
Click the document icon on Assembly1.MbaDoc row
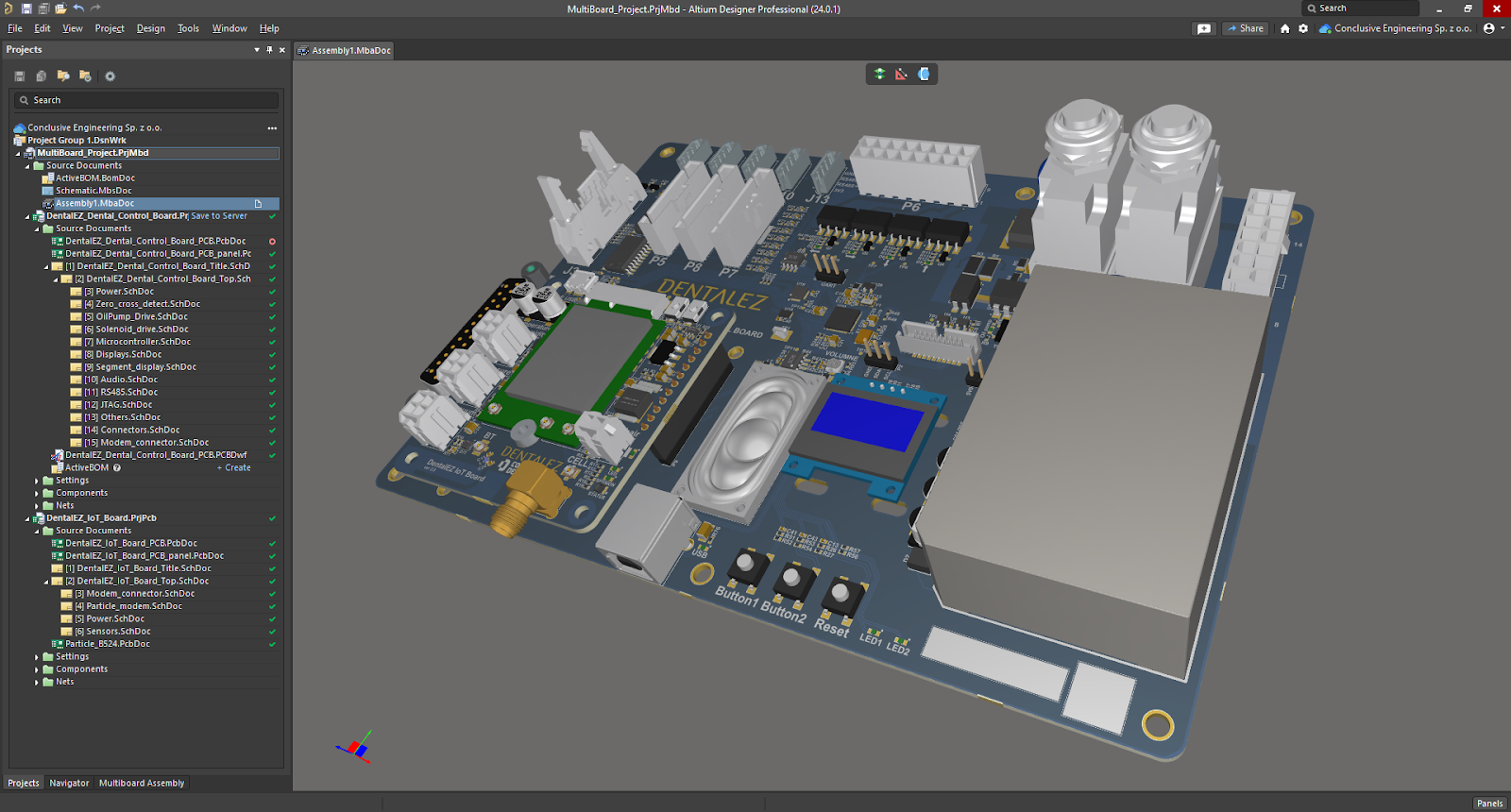pos(258,203)
